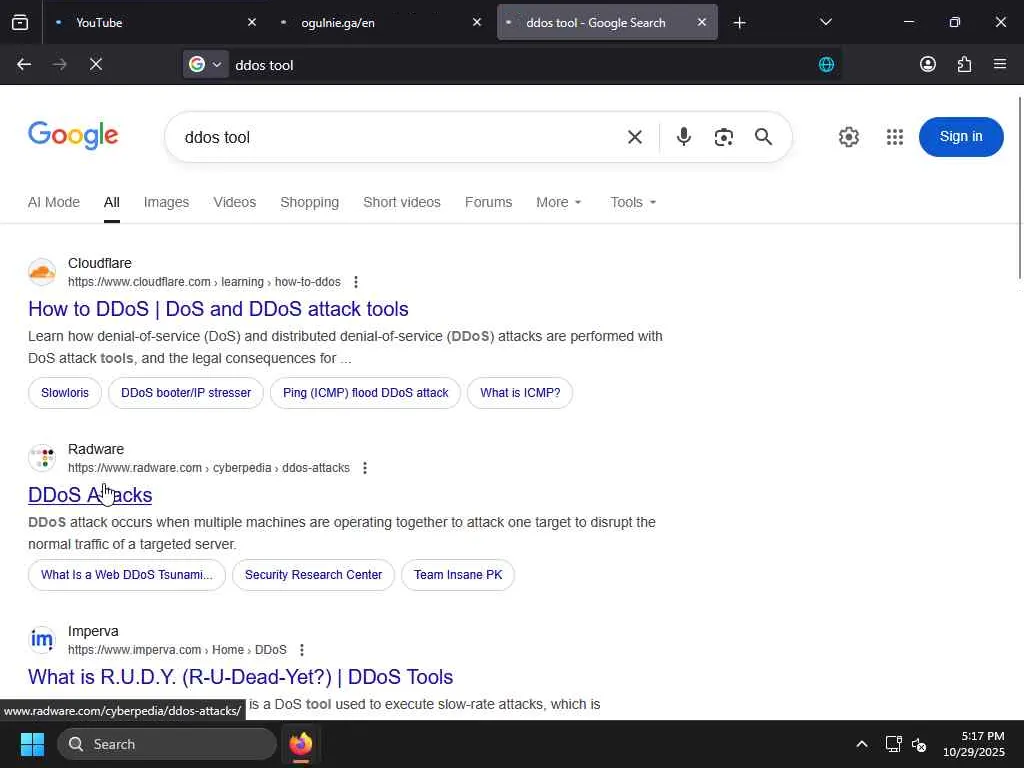
Task: Open How to DDoS Cloudflare result link
Action: [218, 309]
